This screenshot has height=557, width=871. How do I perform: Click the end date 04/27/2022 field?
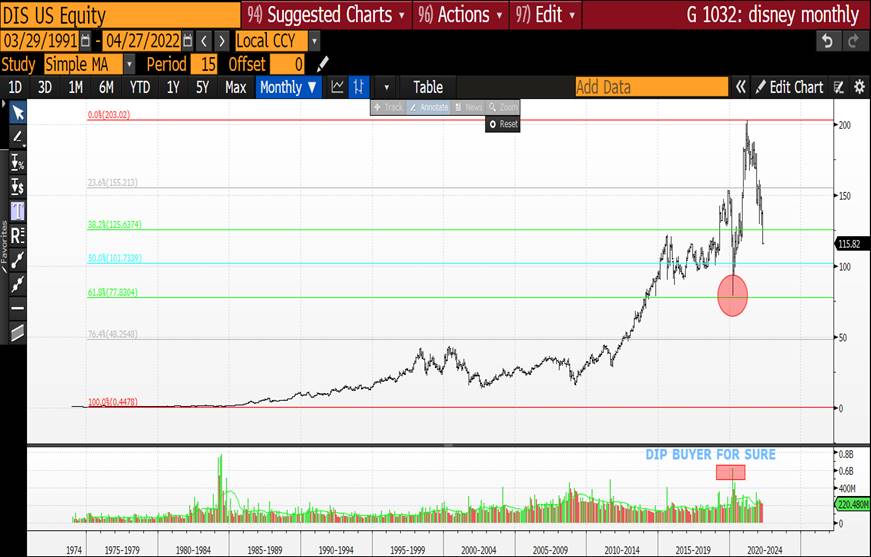point(143,41)
